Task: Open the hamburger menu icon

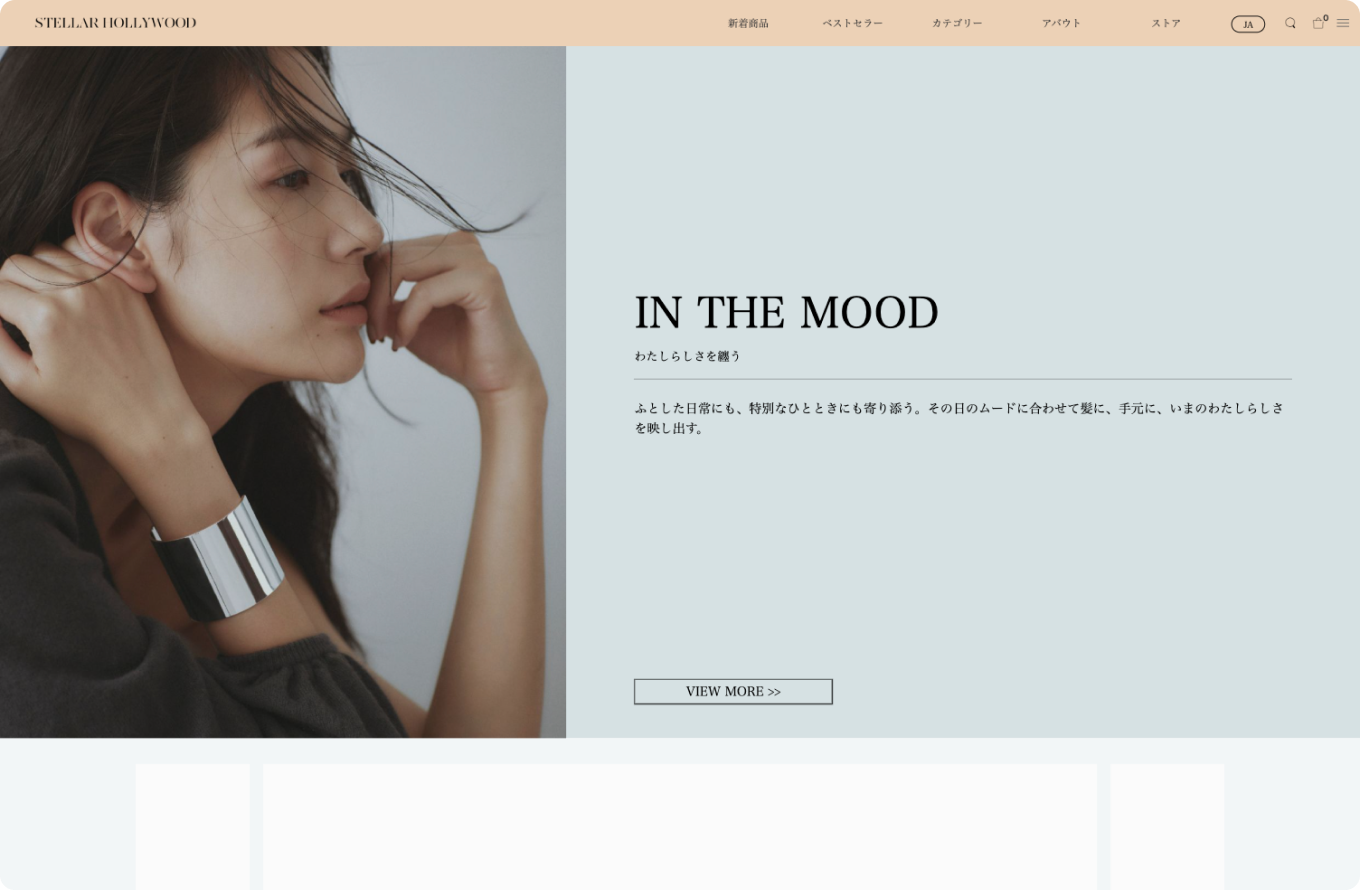Action: pyautogui.click(x=1343, y=23)
